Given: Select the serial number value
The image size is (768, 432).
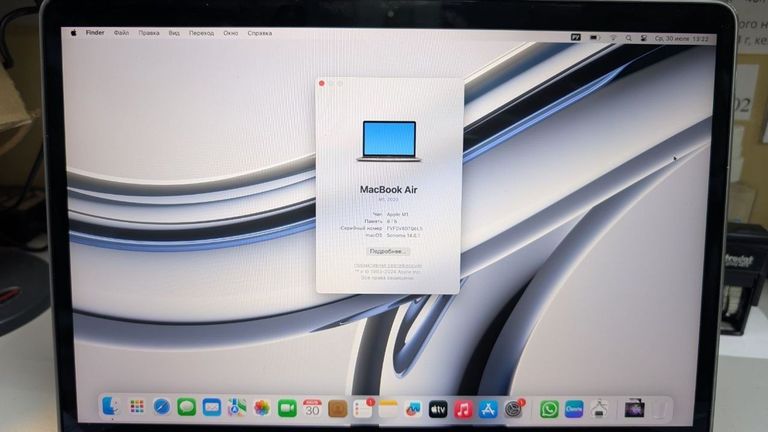Looking at the screenshot, I should tap(405, 228).
